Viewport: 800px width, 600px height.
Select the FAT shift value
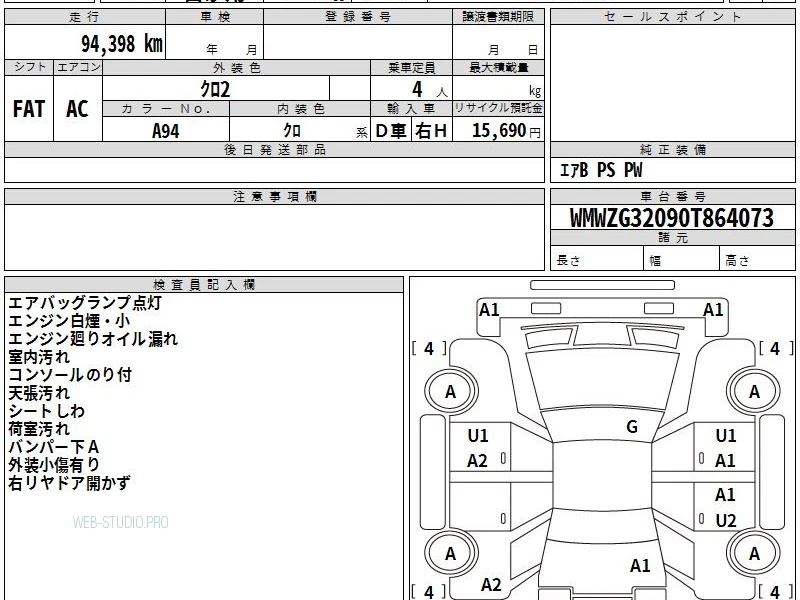(29, 109)
